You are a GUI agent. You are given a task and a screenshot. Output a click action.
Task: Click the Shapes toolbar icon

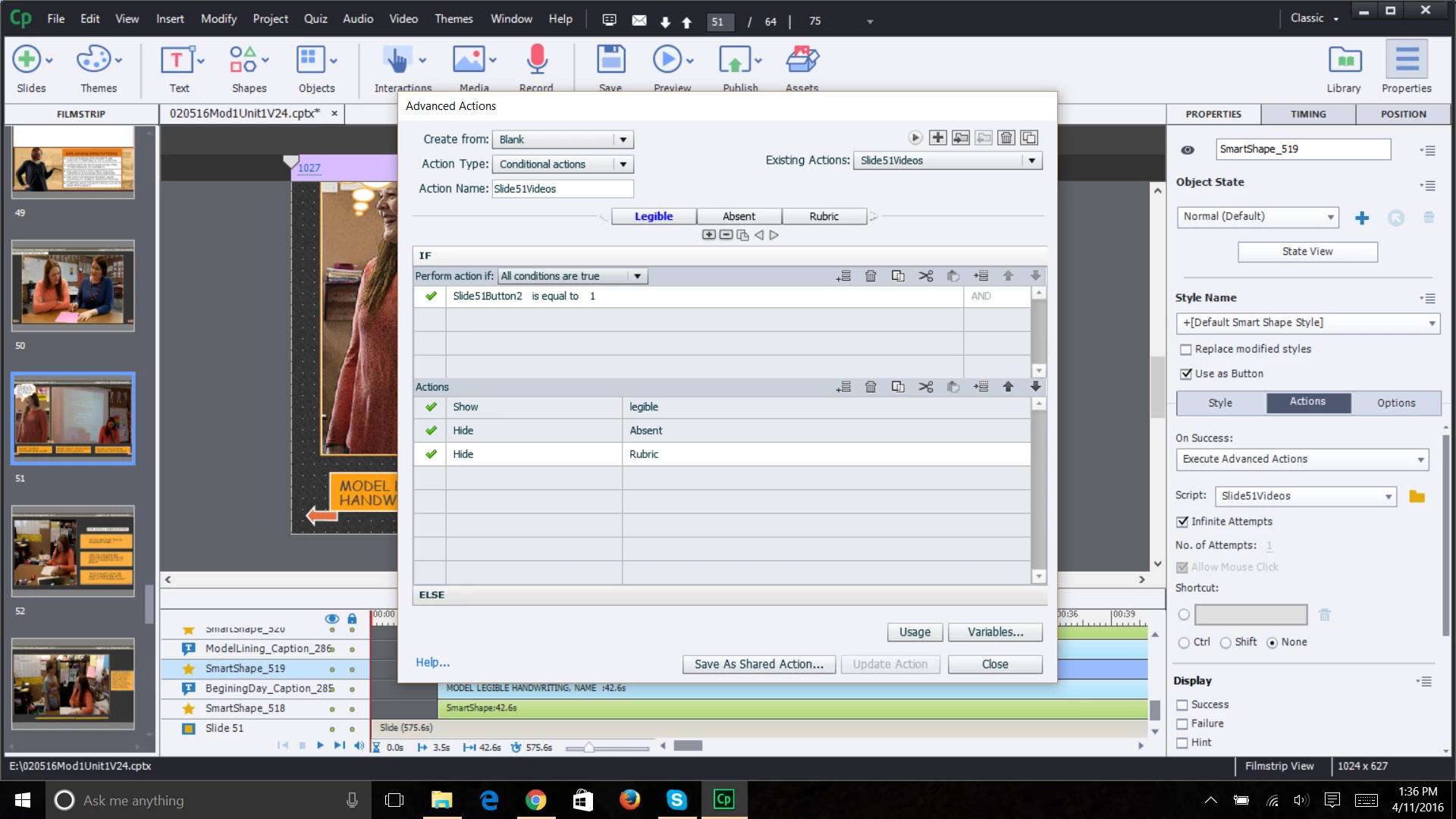pyautogui.click(x=243, y=60)
